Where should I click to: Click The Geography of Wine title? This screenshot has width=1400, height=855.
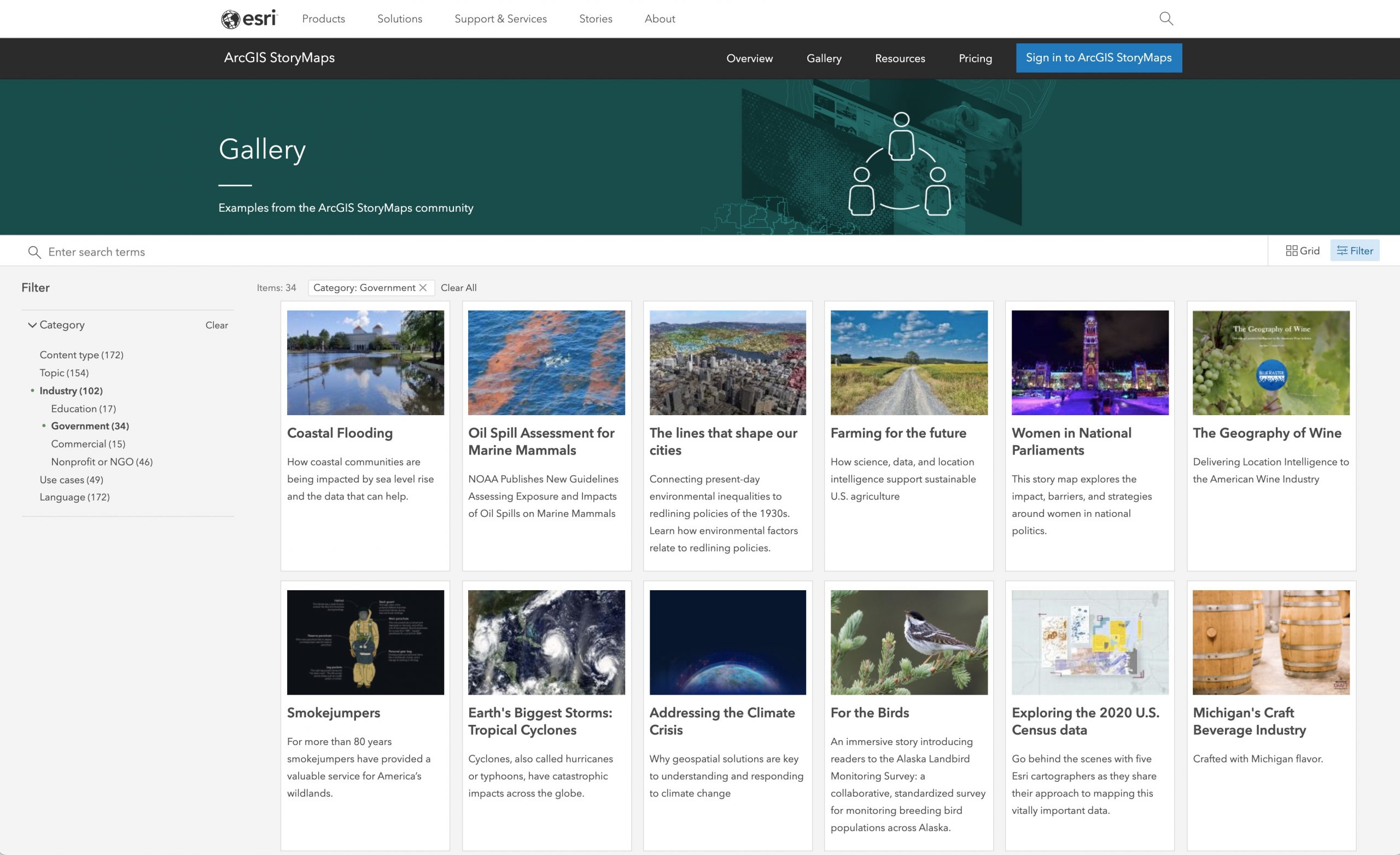coord(1267,433)
